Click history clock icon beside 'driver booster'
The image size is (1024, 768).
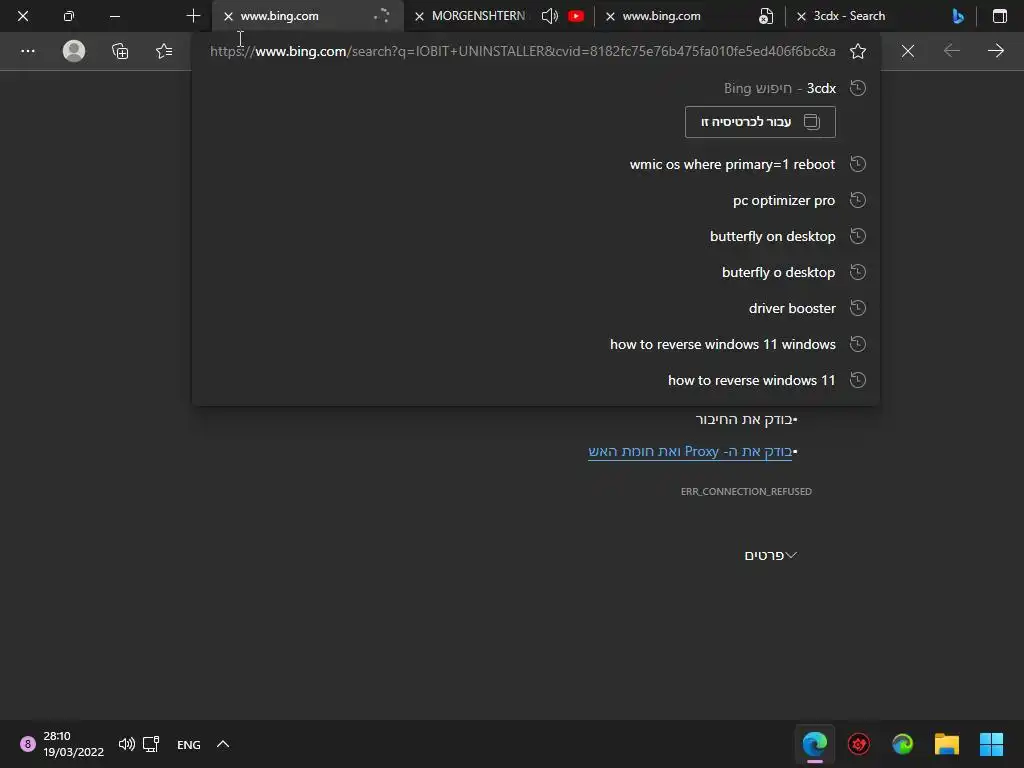click(x=857, y=308)
